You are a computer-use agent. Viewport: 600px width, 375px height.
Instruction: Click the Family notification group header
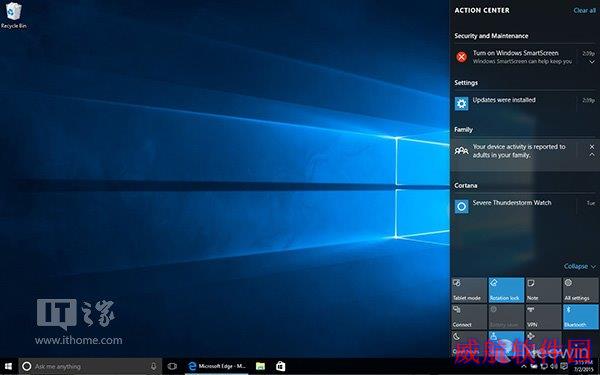click(463, 129)
